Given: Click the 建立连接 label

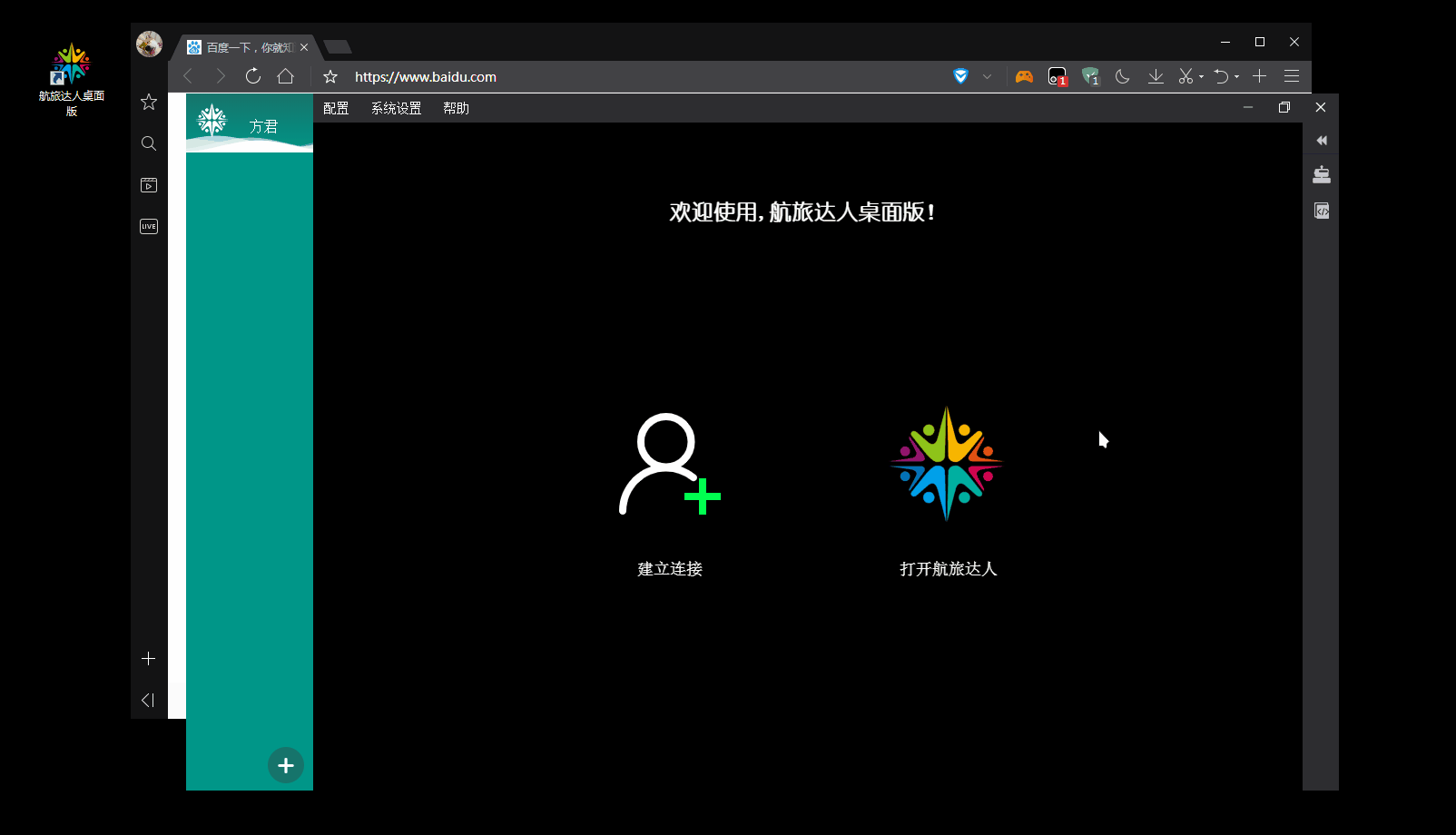Looking at the screenshot, I should 670,569.
